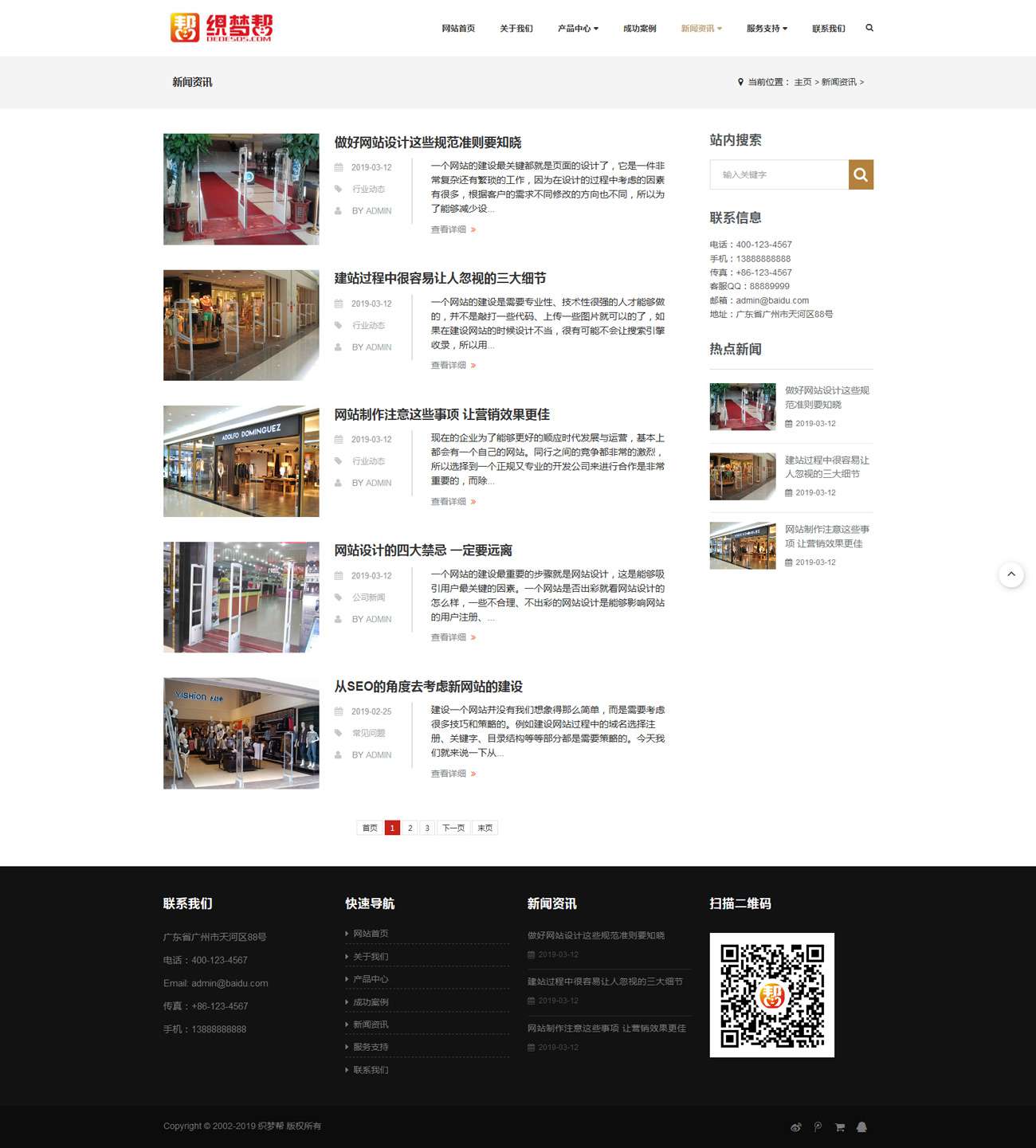This screenshot has width=1036, height=1148.
Task: Open the 关于我们 menu item
Action: 516,29
